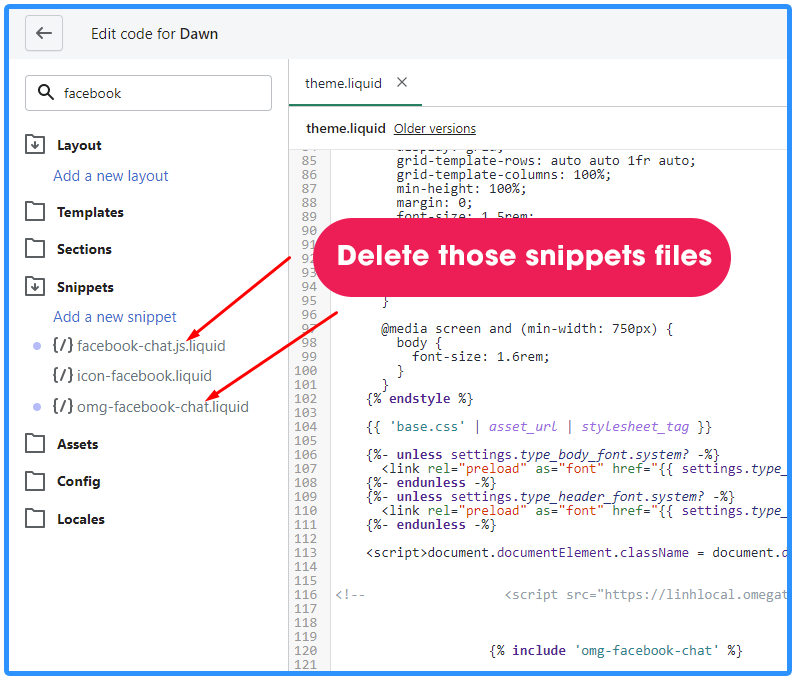Open the Older versions link

pos(434,129)
